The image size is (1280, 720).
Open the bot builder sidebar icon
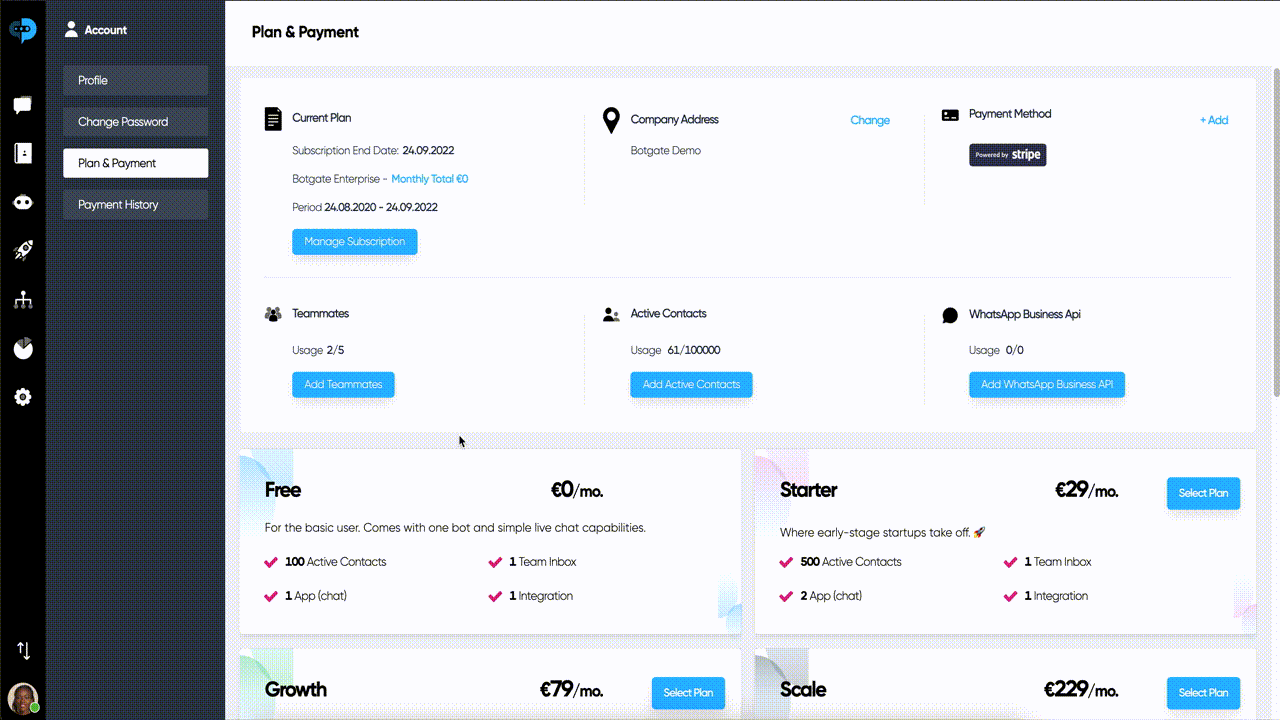point(22,202)
